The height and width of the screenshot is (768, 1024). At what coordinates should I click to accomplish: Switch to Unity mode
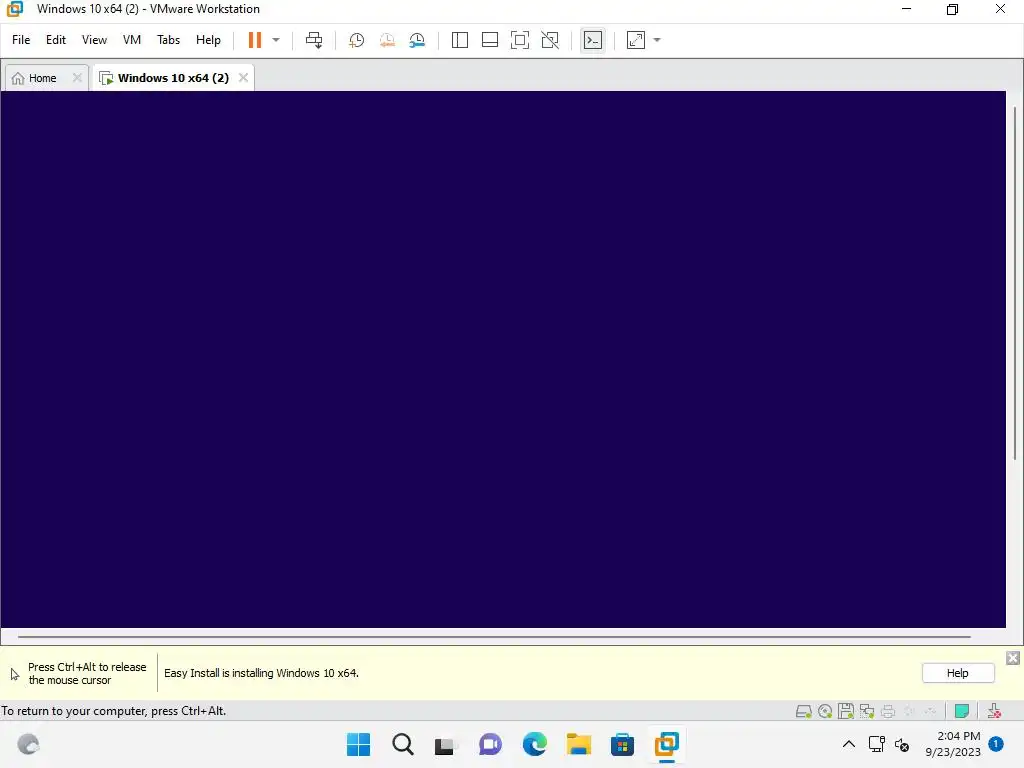point(551,40)
